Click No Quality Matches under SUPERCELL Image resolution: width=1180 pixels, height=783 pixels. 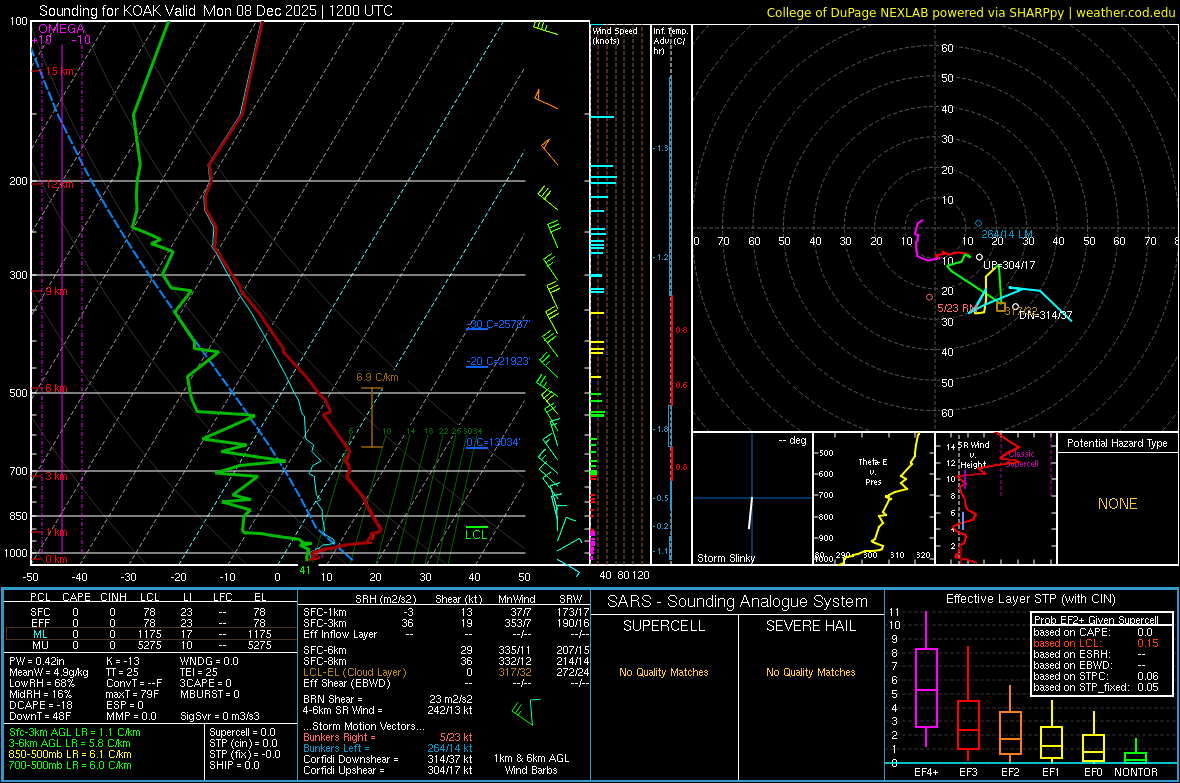tap(664, 672)
